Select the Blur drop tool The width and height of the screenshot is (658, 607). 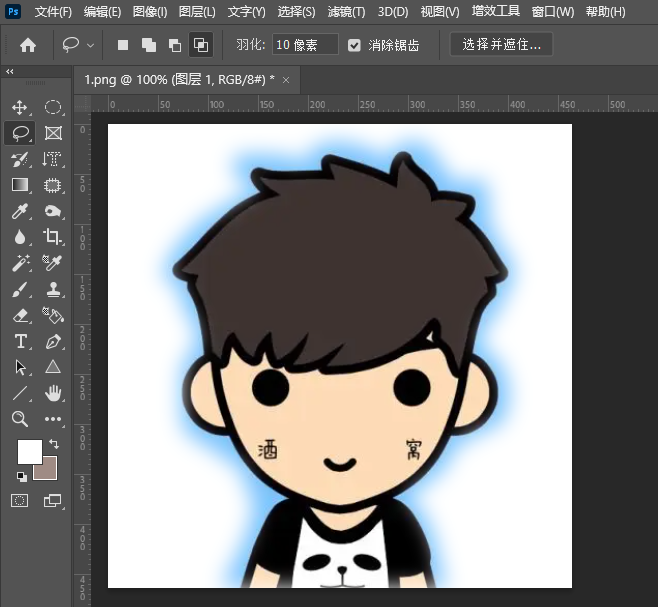tap(20, 237)
